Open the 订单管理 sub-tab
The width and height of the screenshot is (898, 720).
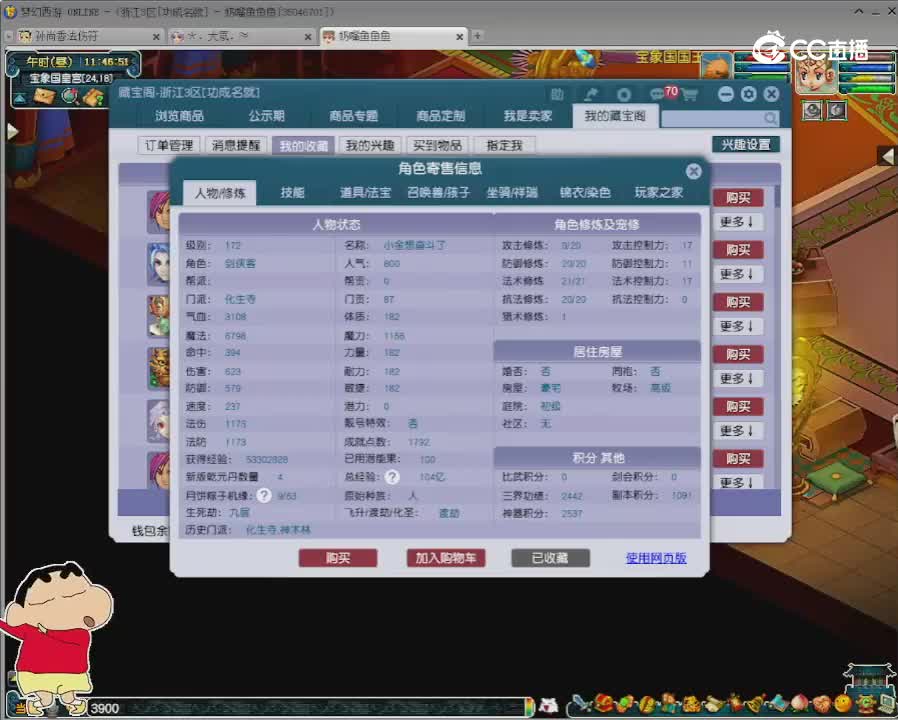click(169, 145)
